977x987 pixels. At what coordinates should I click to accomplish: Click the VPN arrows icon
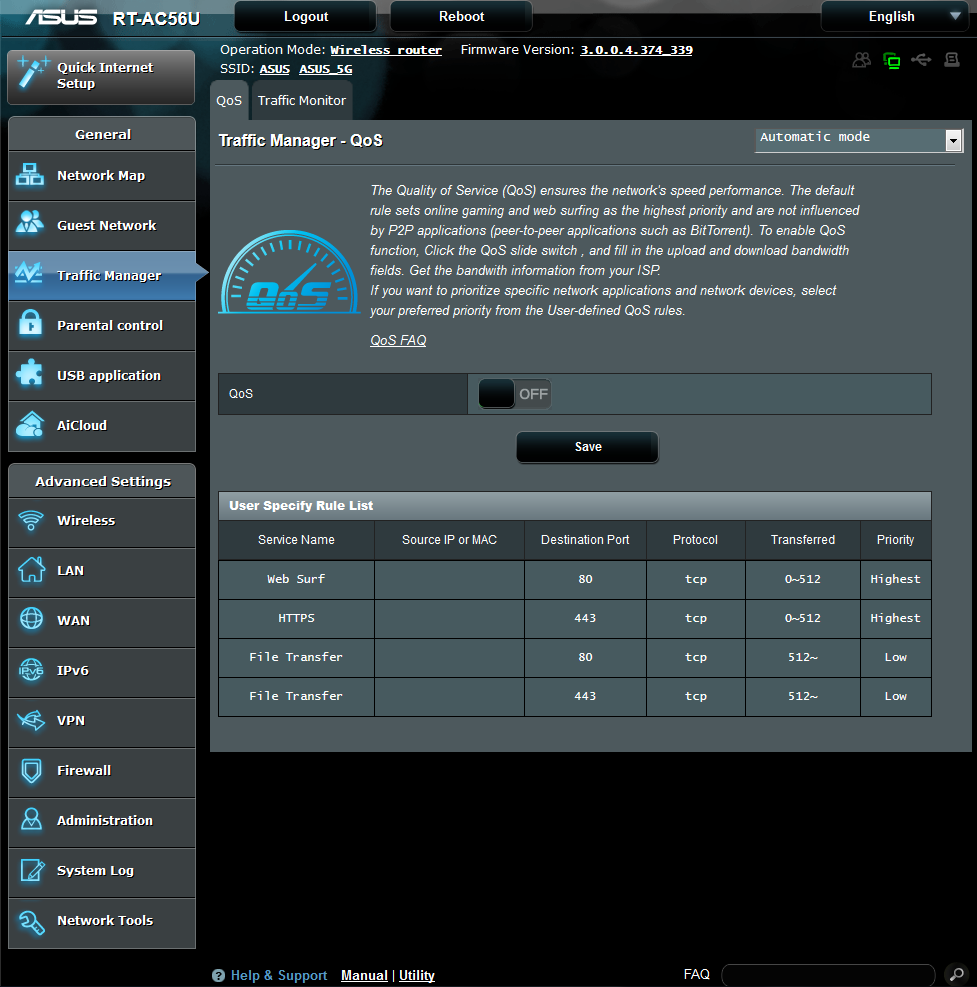pyautogui.click(x=31, y=720)
